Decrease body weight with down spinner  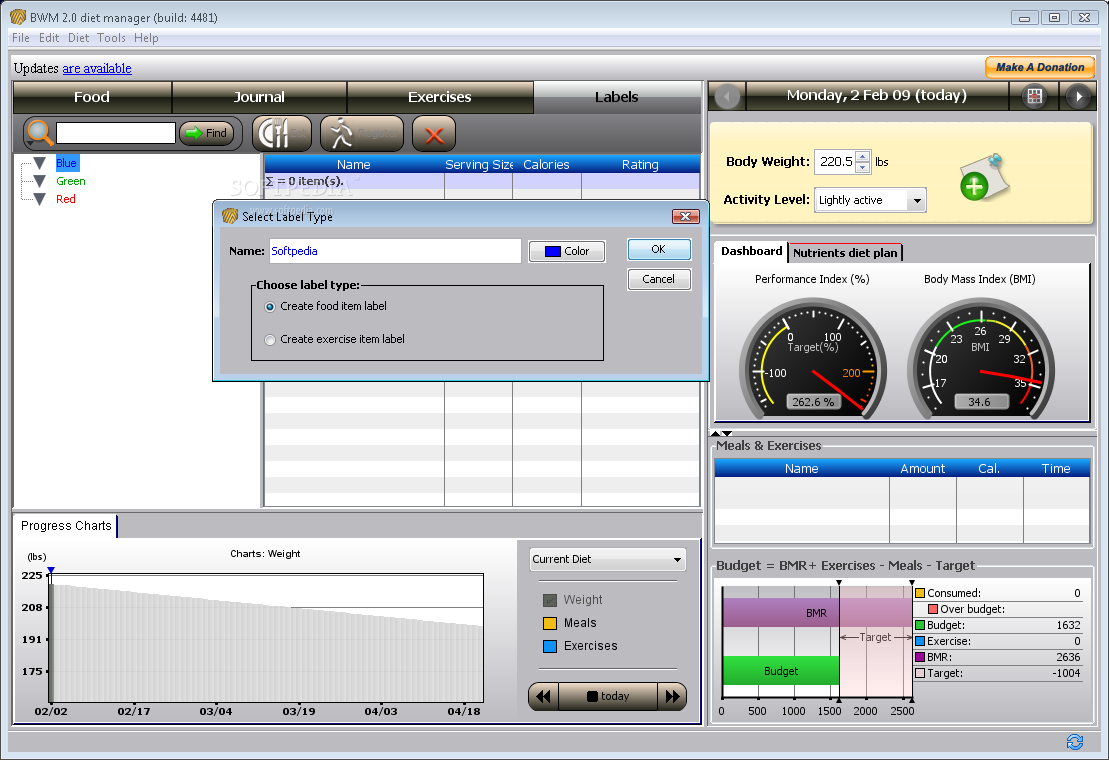862,168
